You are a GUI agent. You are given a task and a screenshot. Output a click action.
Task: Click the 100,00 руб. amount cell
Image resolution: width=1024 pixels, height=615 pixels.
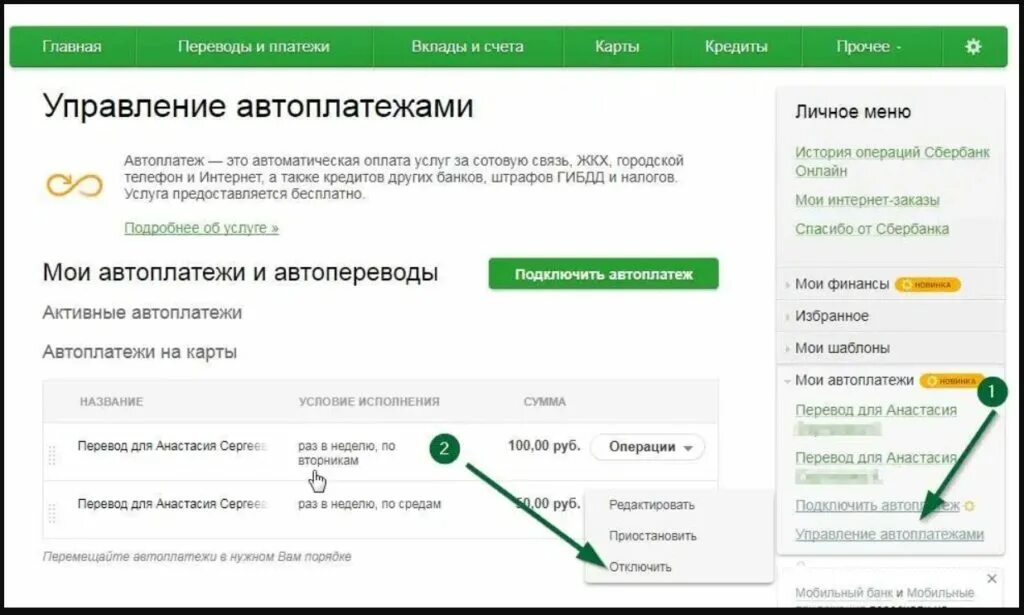pos(544,446)
